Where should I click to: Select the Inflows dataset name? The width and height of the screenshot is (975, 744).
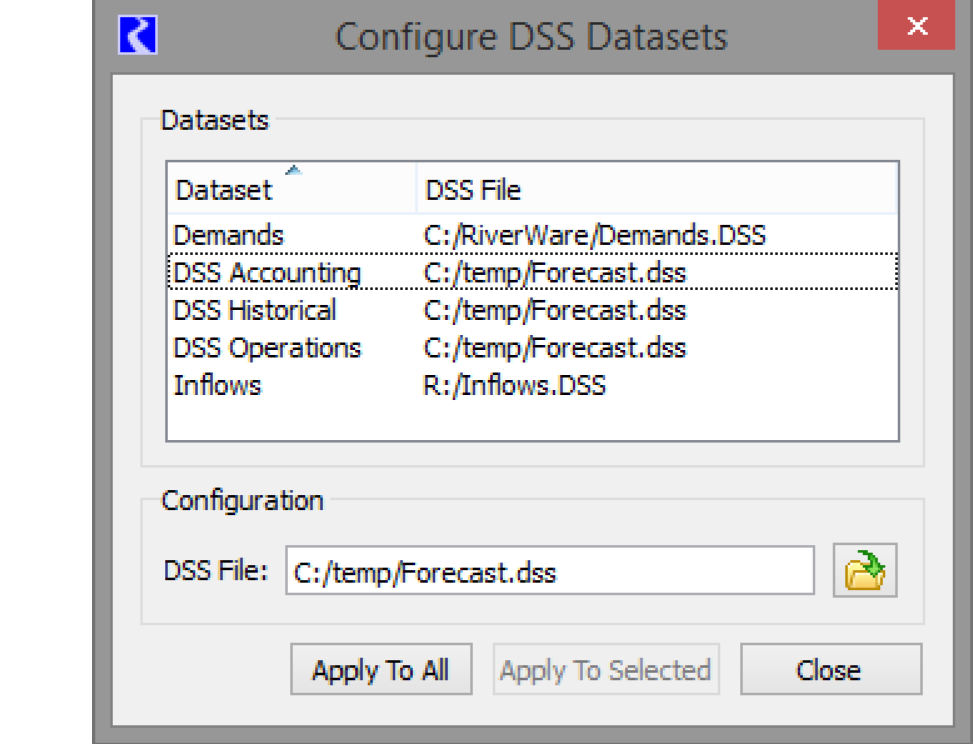click(x=217, y=385)
